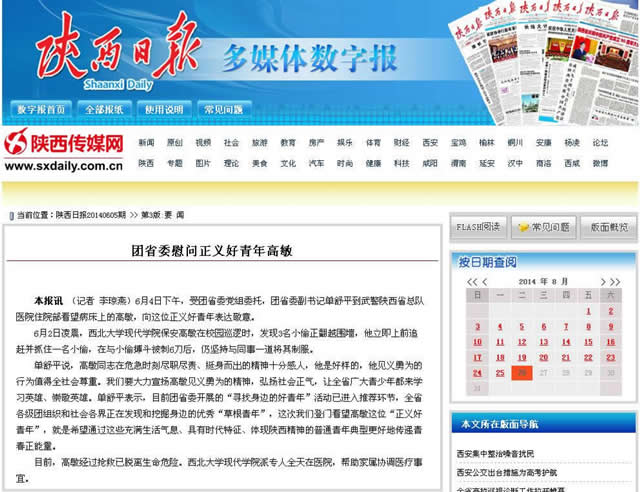This screenshot has height=492, width=640.
Task: Open 数字报首页 tab
Action: pyautogui.click(x=41, y=109)
